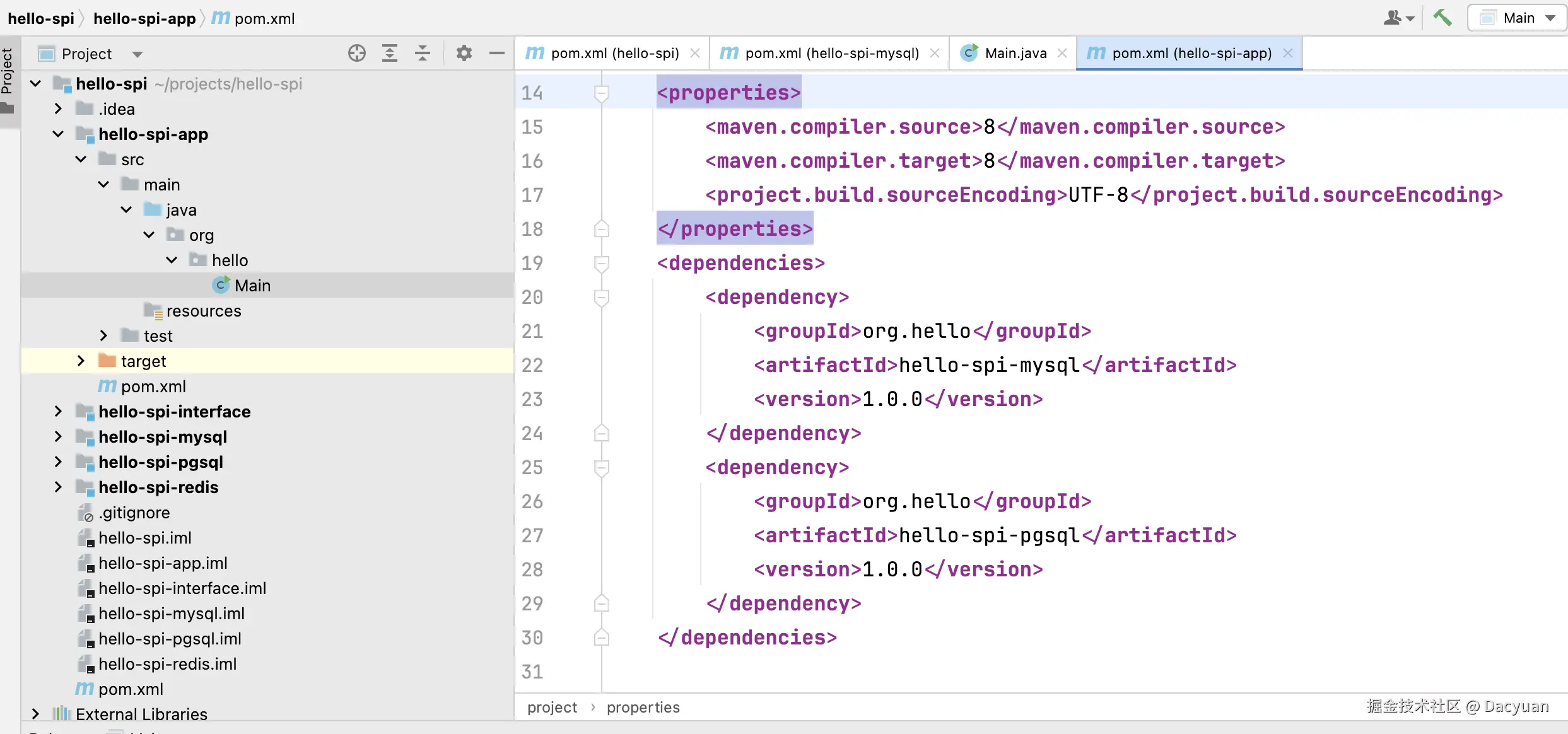The height and width of the screenshot is (734, 1568).
Task: Click hello-spi-app in the breadcrumb path
Action: (144, 18)
